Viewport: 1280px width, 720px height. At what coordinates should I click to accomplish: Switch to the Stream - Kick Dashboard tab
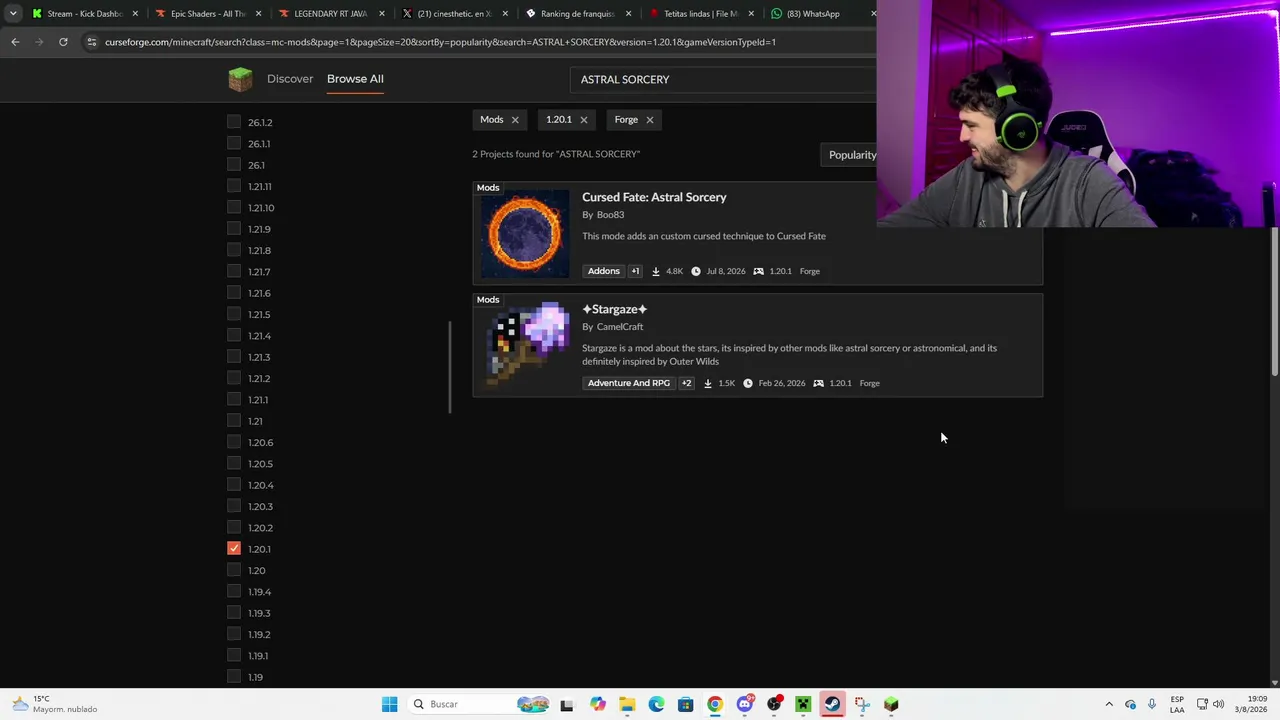(x=84, y=14)
